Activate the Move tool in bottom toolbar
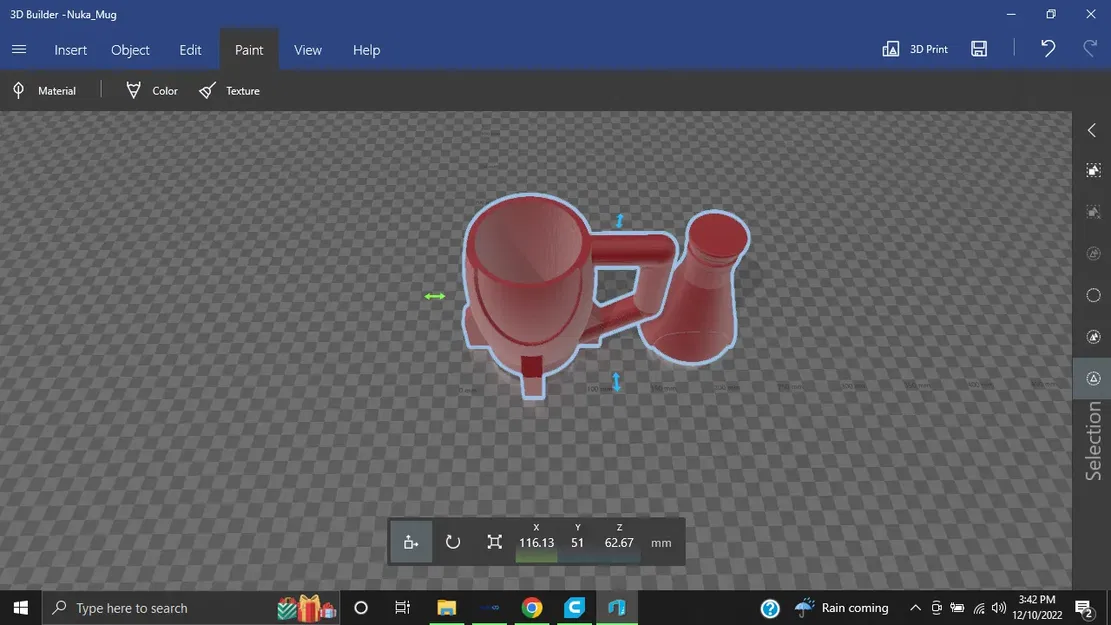 [411, 542]
